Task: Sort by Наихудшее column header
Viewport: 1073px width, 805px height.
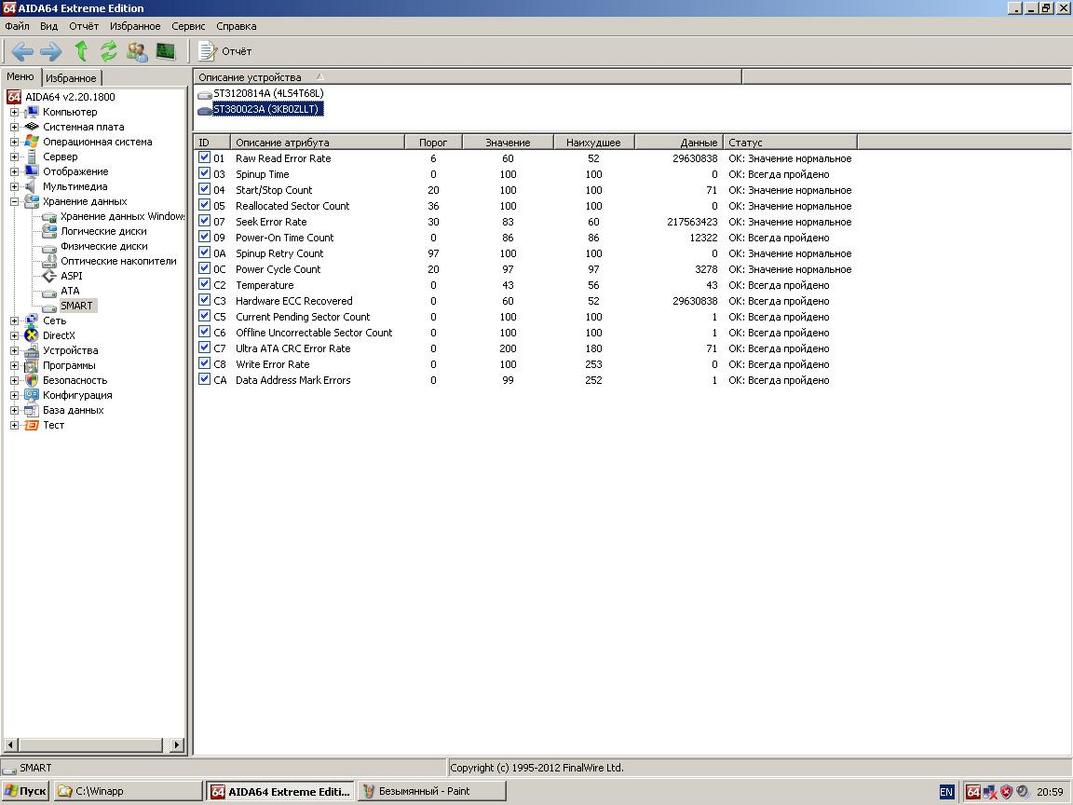Action: (593, 142)
